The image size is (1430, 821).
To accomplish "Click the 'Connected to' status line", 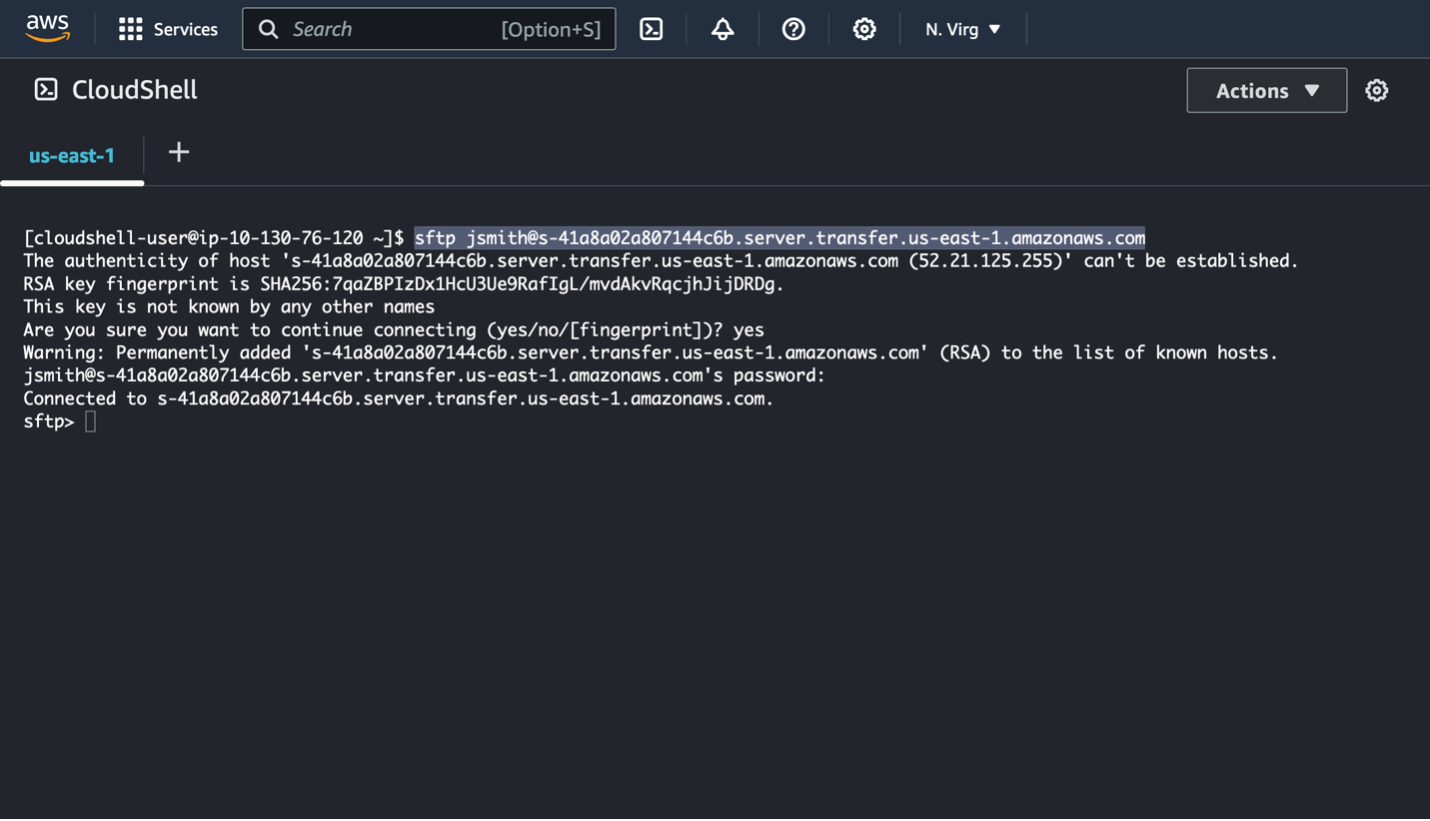I will [x=399, y=399].
